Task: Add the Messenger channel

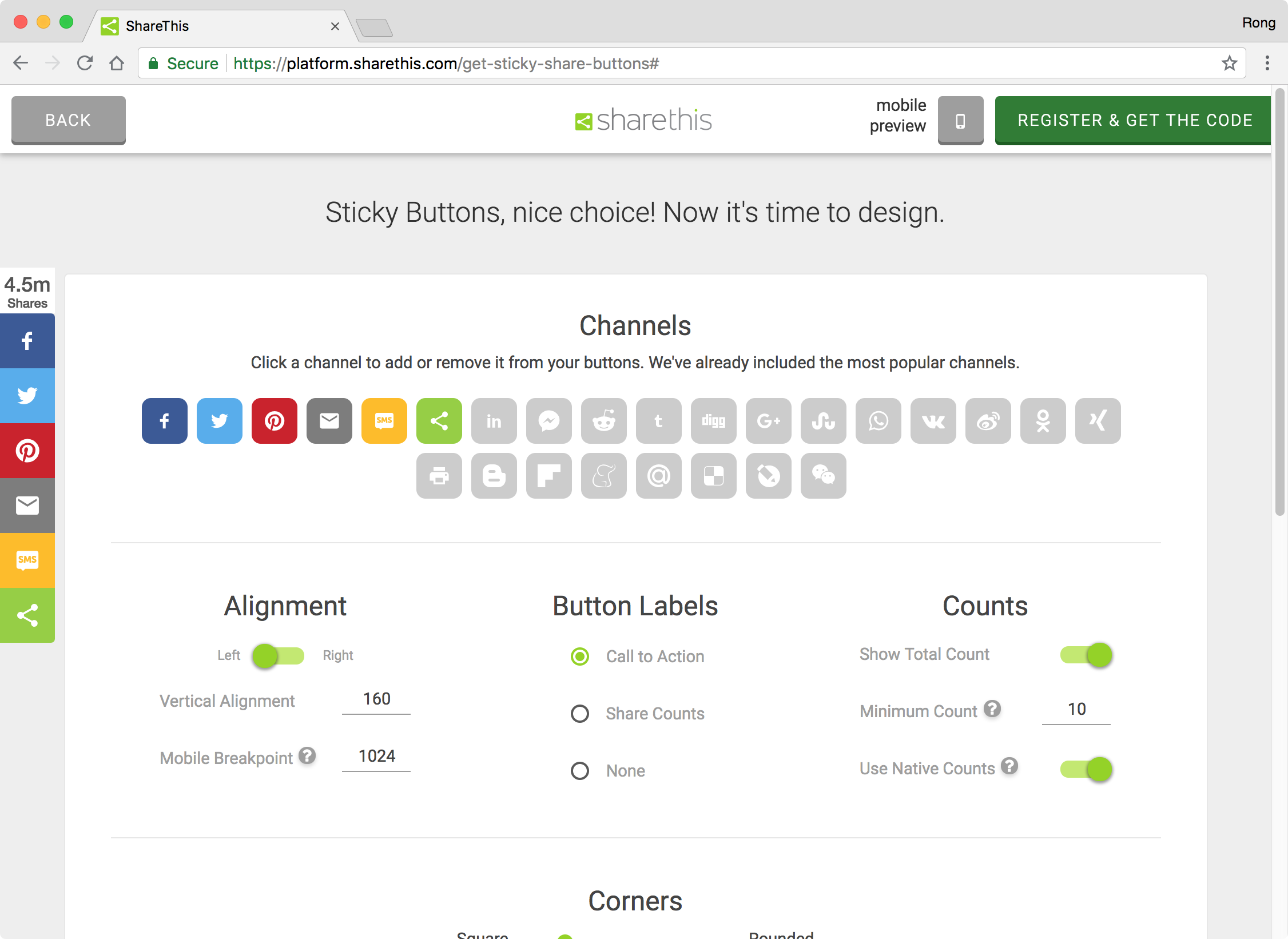Action: click(549, 421)
